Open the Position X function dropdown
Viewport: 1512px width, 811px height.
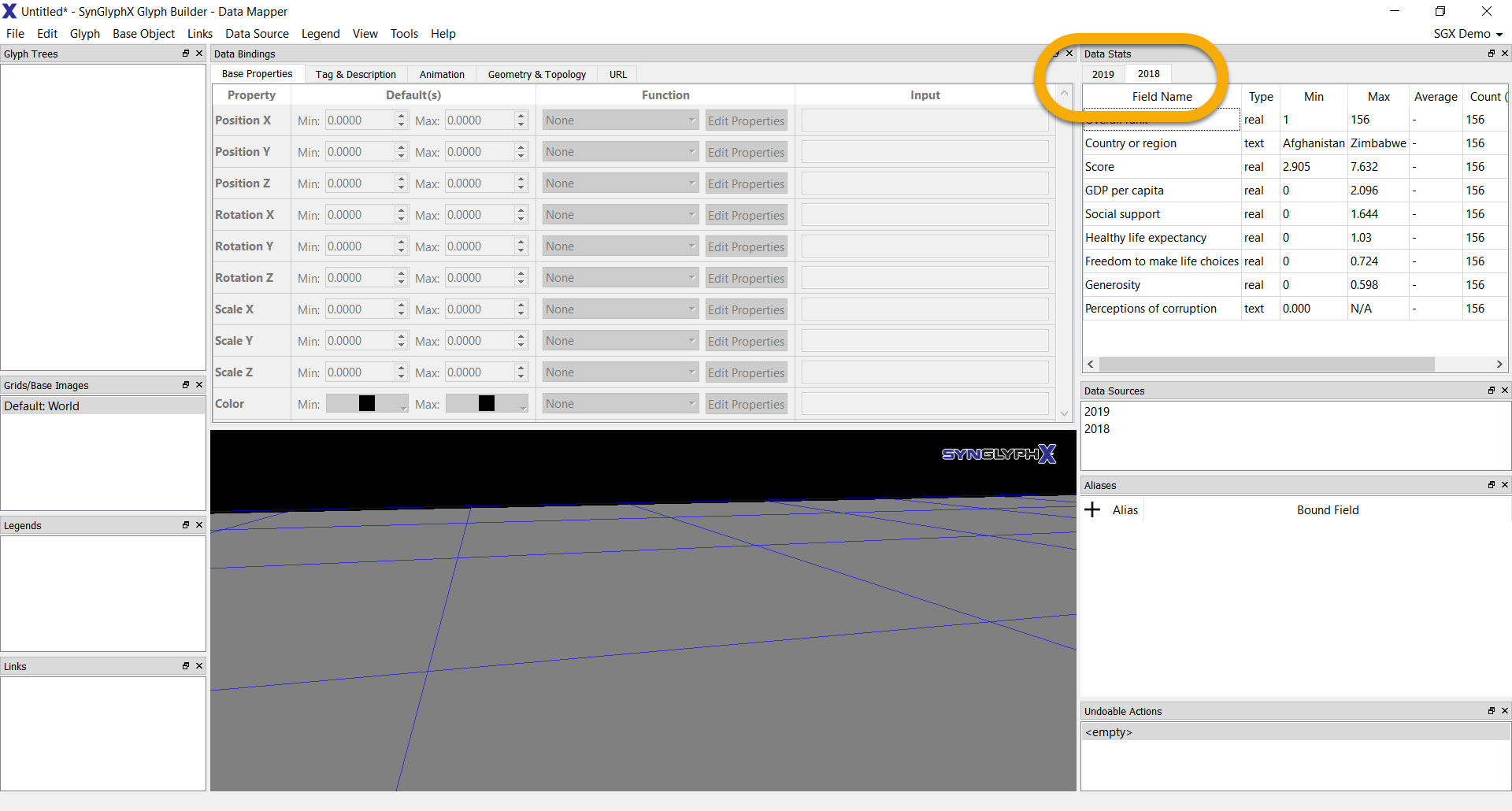(x=621, y=120)
